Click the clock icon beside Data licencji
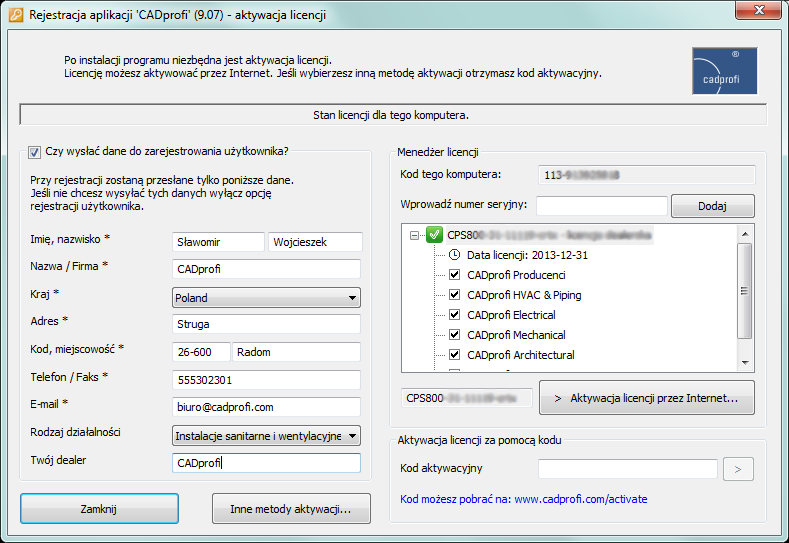This screenshot has width=789, height=543. click(x=454, y=255)
